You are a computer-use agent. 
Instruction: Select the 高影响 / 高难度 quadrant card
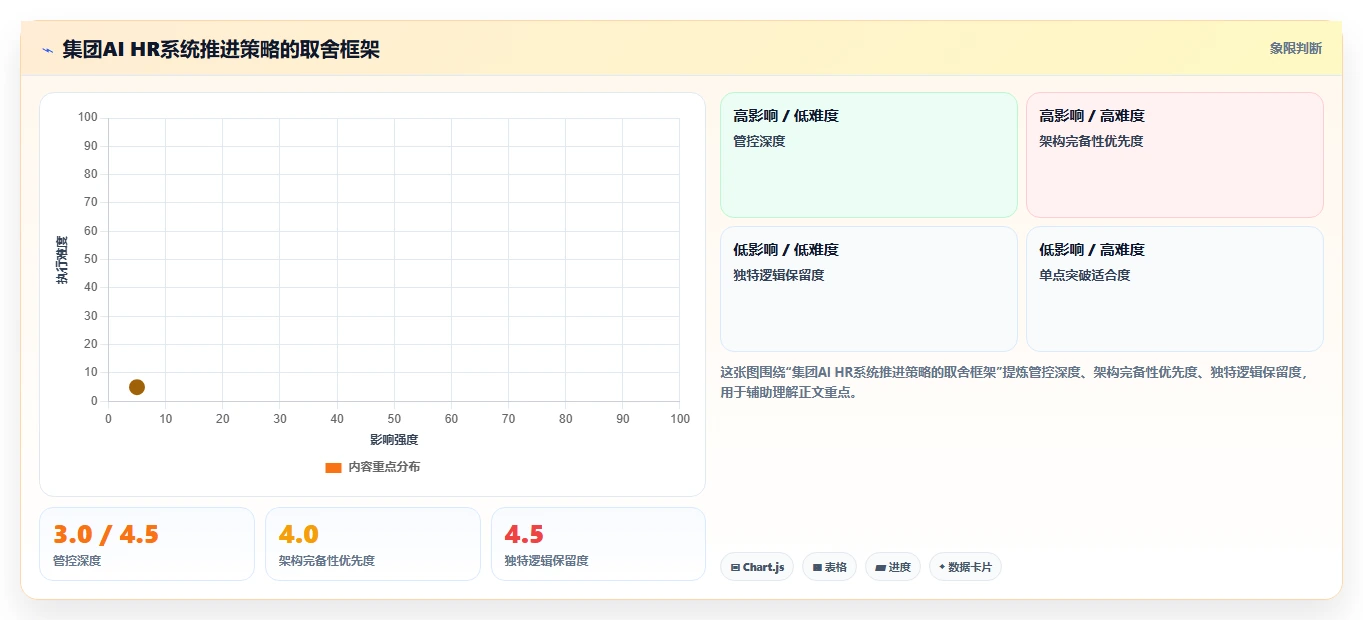click(x=1174, y=155)
